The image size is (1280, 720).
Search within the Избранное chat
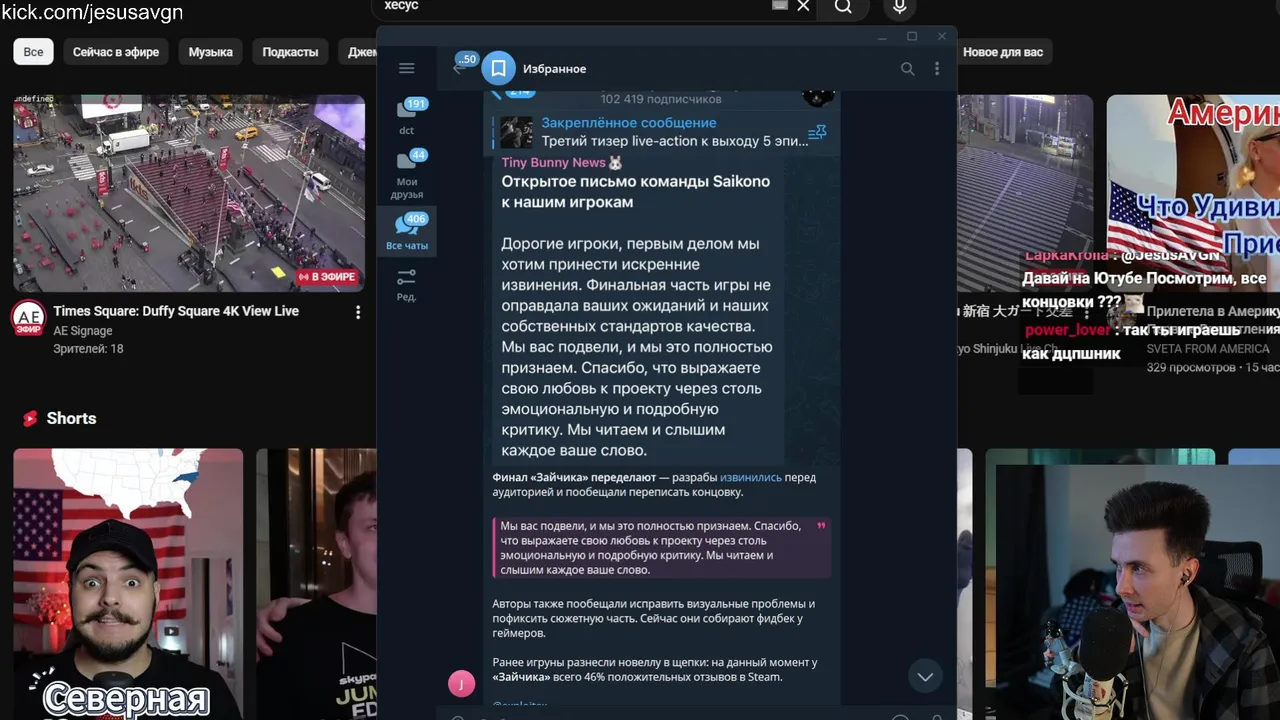click(x=907, y=68)
